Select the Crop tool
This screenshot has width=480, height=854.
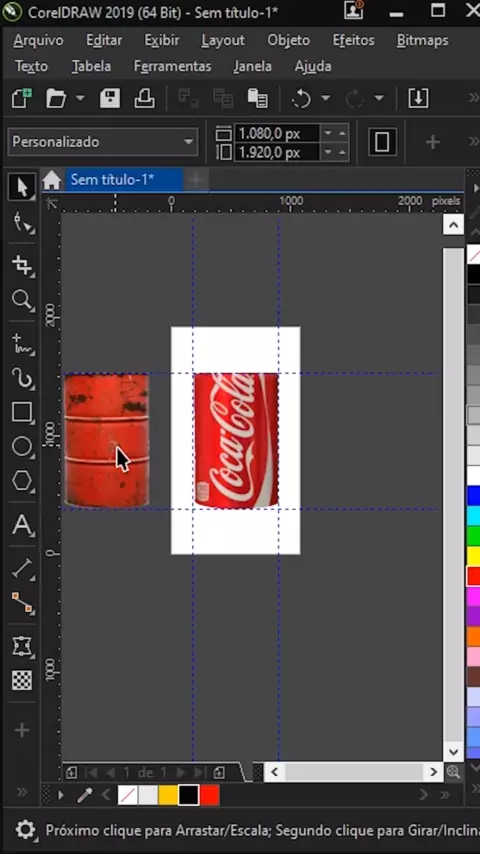point(22,265)
